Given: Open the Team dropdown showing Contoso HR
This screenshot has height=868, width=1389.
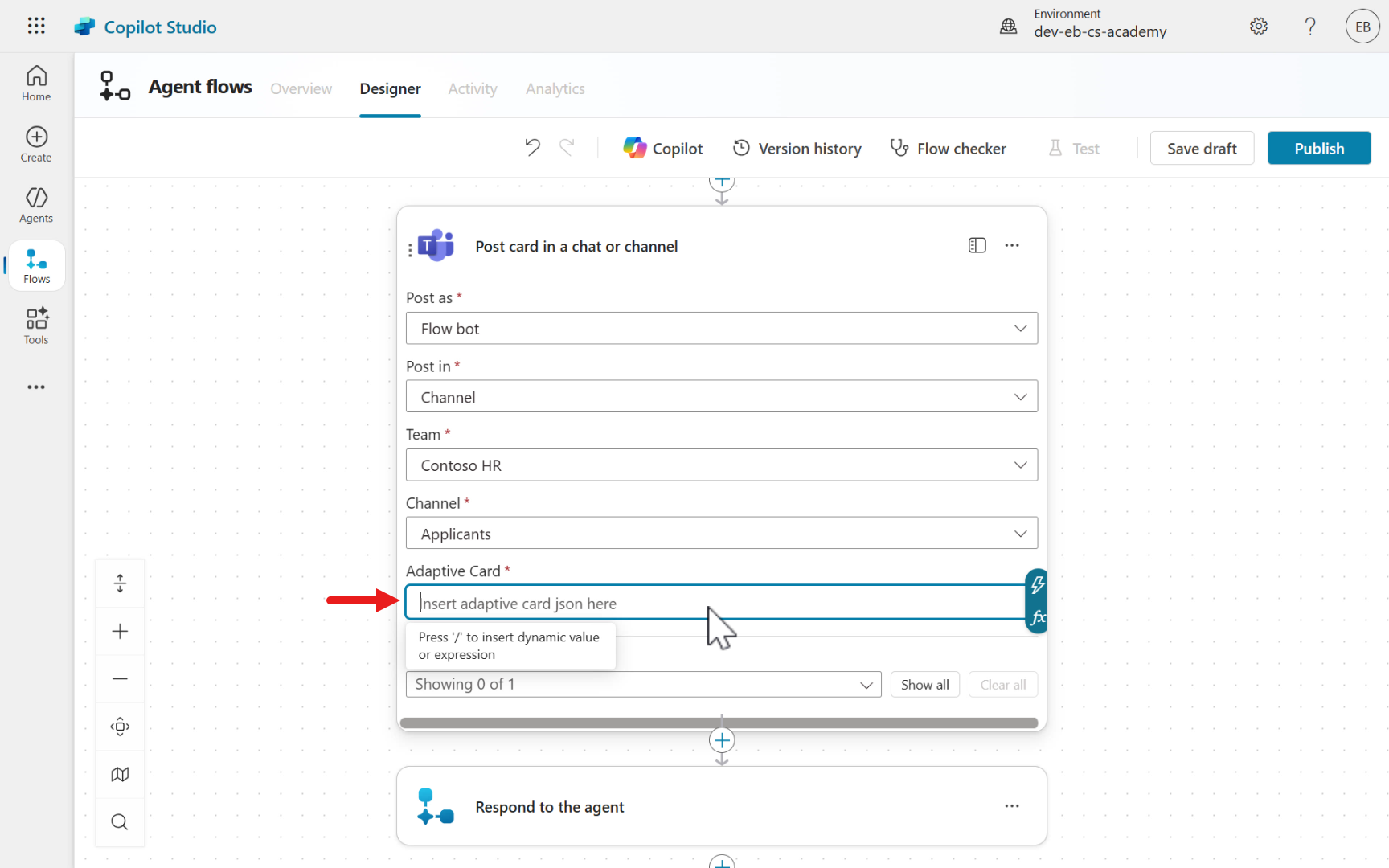Looking at the screenshot, I should point(721,465).
